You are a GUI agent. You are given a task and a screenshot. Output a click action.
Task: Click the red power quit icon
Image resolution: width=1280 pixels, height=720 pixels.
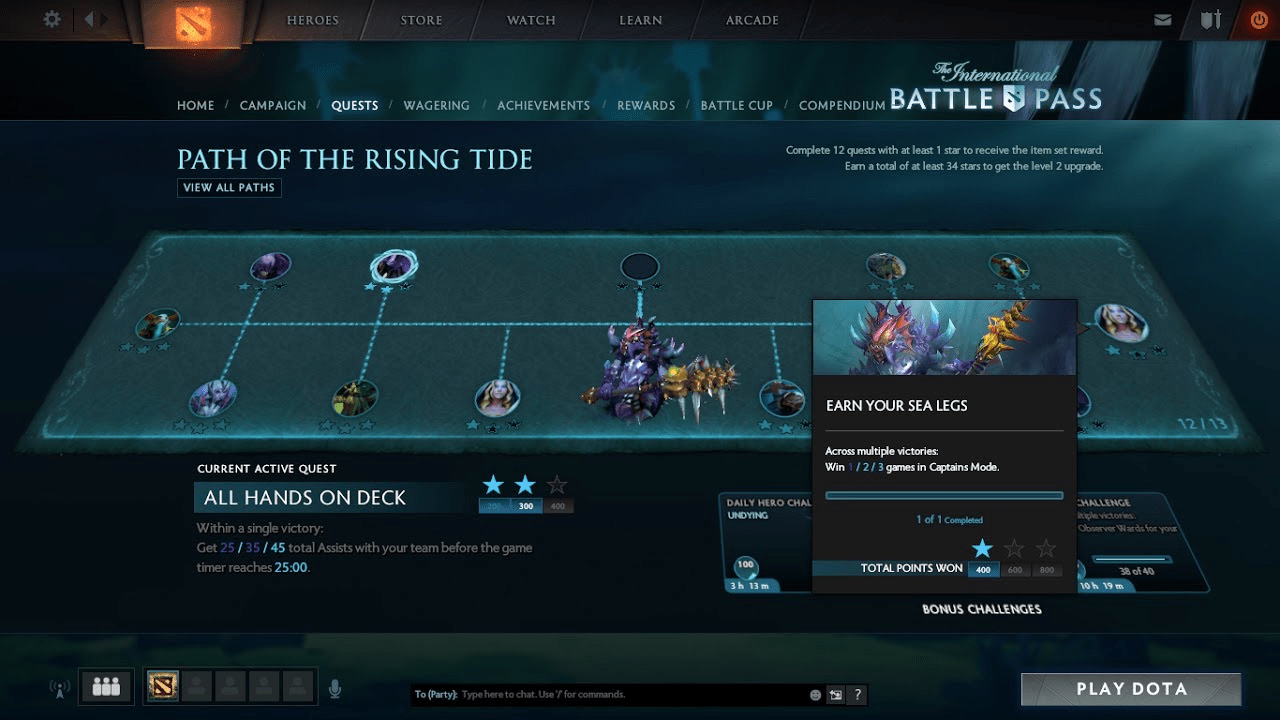click(x=1259, y=20)
